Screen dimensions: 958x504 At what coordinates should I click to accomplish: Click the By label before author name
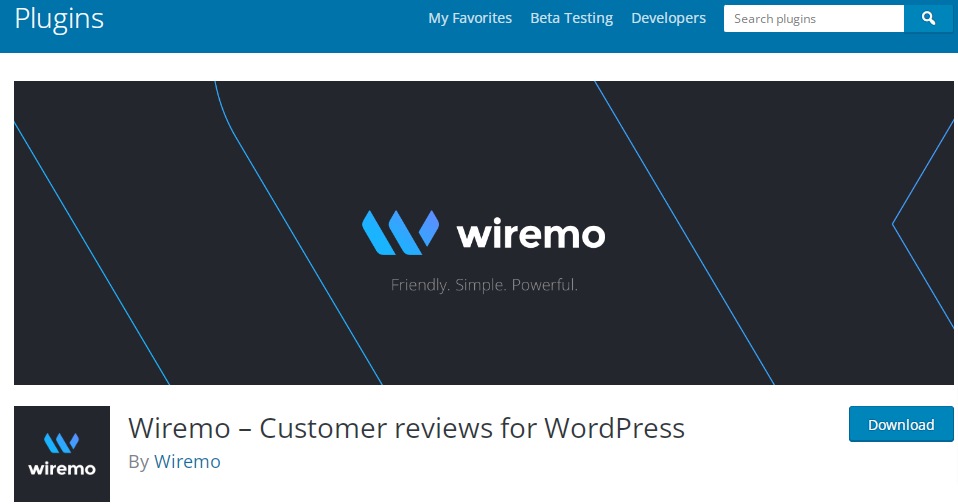pyautogui.click(x=139, y=462)
